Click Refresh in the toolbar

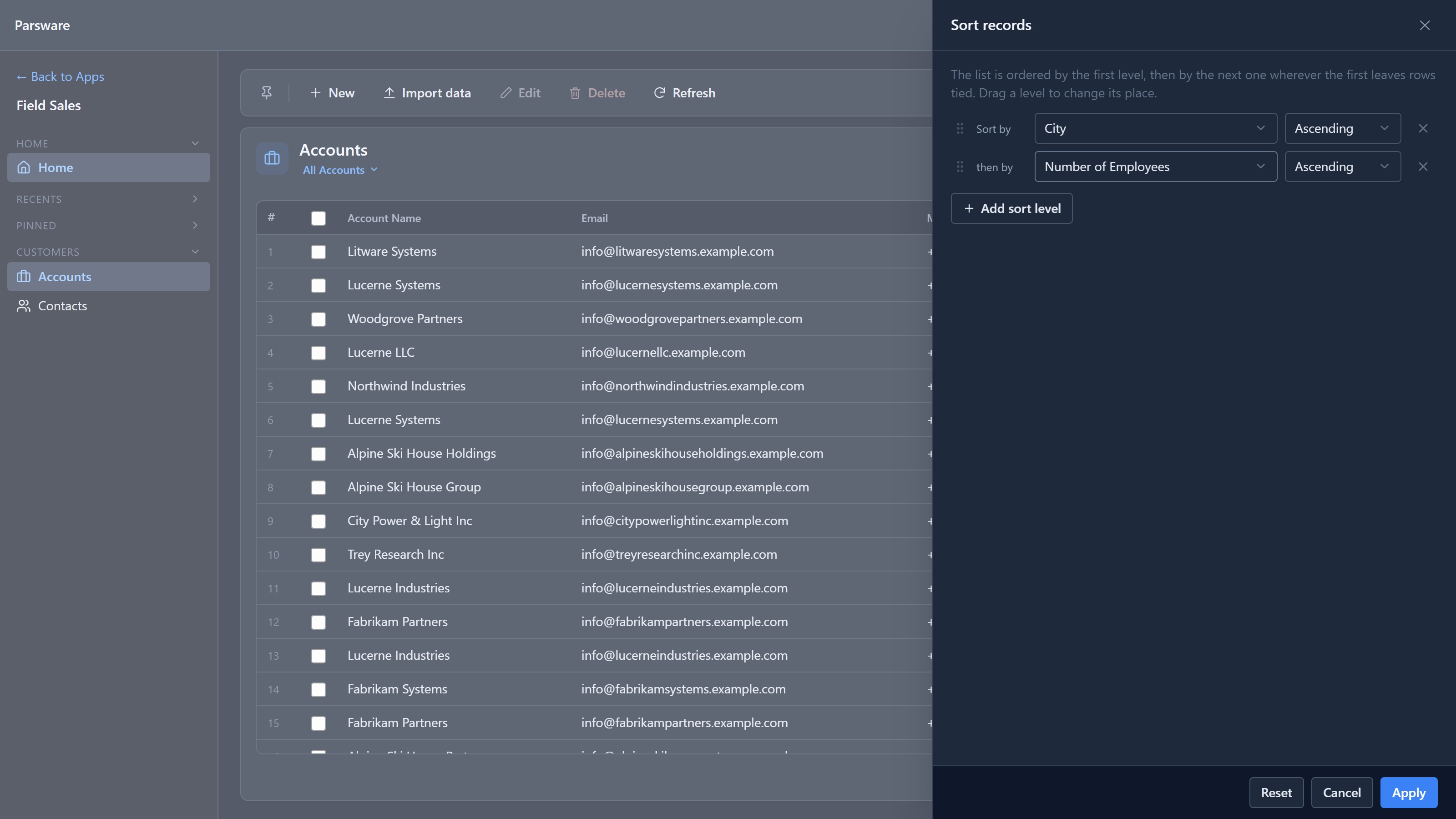coord(684,93)
